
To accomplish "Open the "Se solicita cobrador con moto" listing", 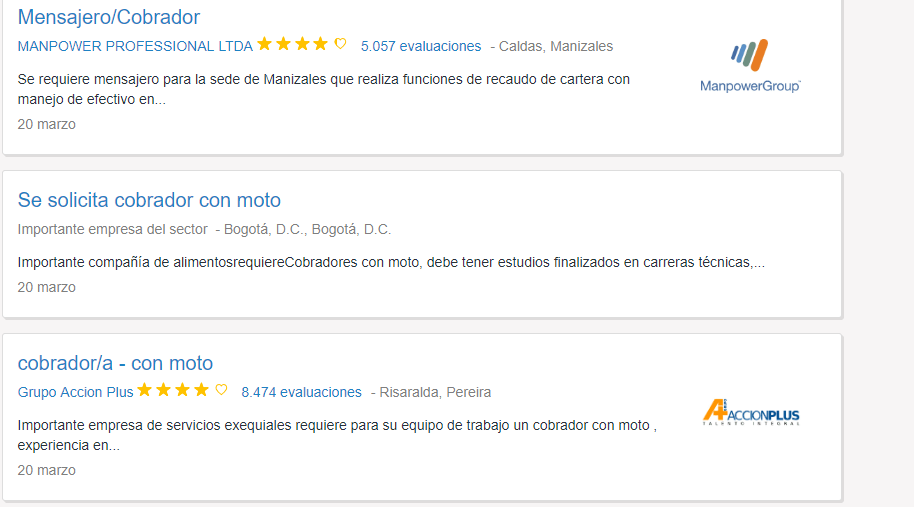I will click(x=149, y=200).
